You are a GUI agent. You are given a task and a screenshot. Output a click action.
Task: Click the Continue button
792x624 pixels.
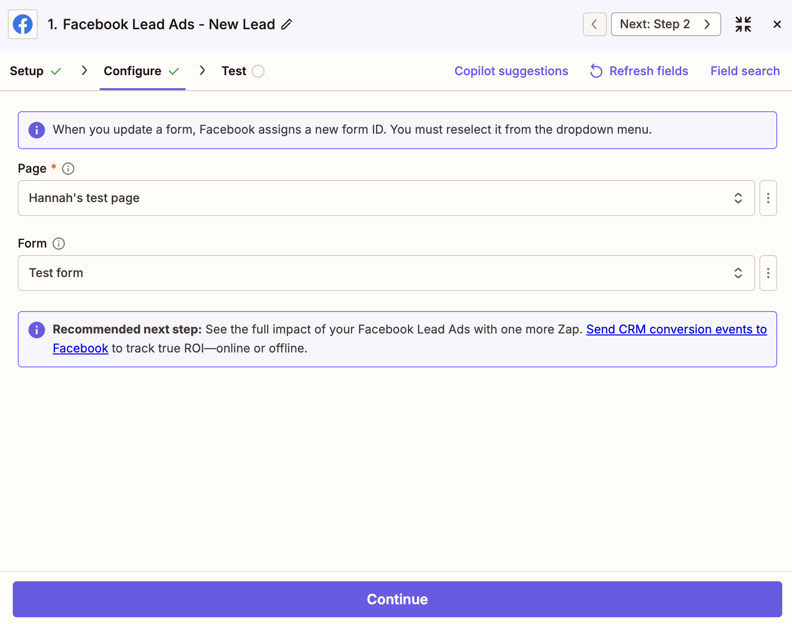tap(397, 599)
